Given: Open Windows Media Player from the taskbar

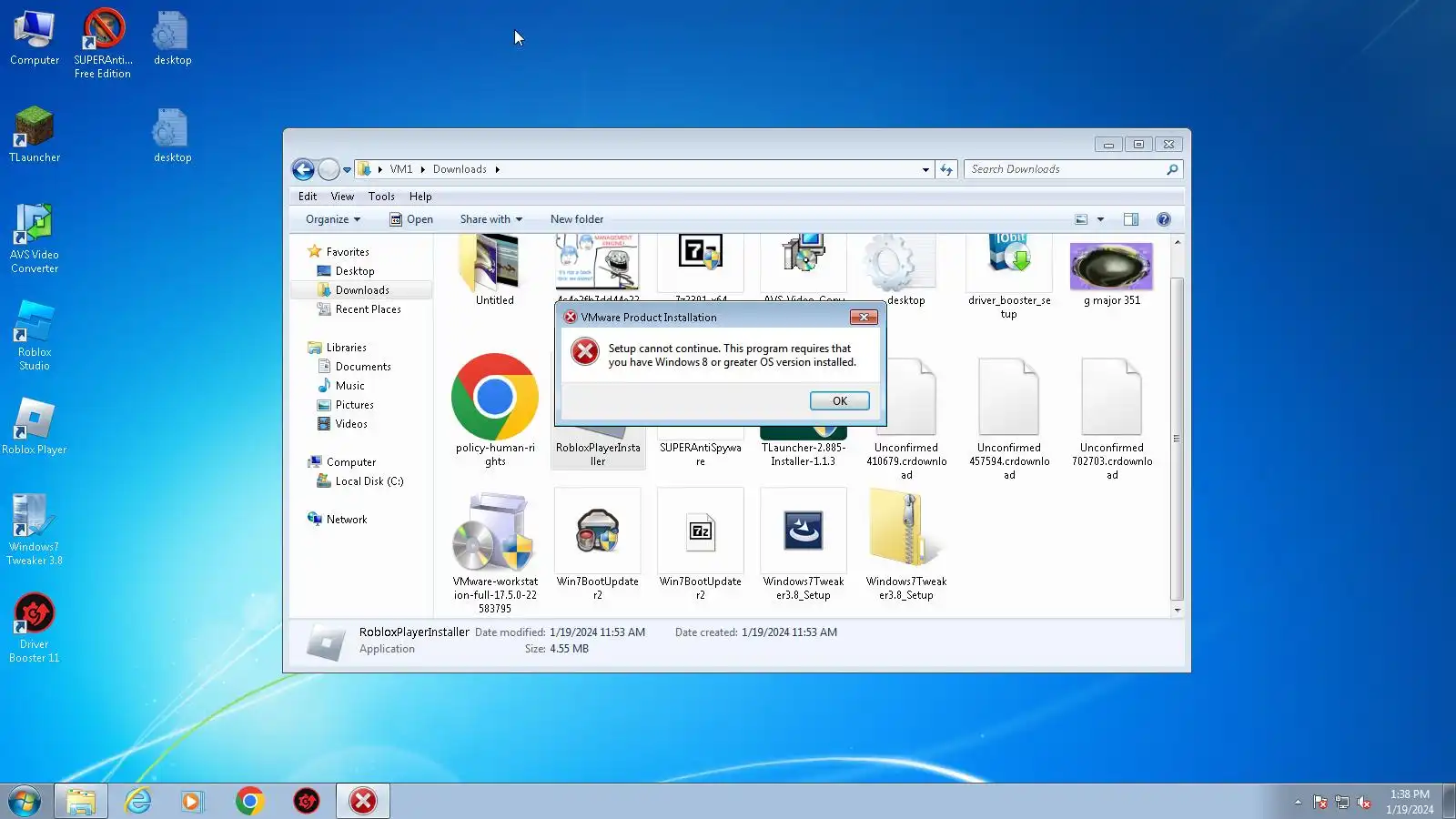Looking at the screenshot, I should pos(191,801).
